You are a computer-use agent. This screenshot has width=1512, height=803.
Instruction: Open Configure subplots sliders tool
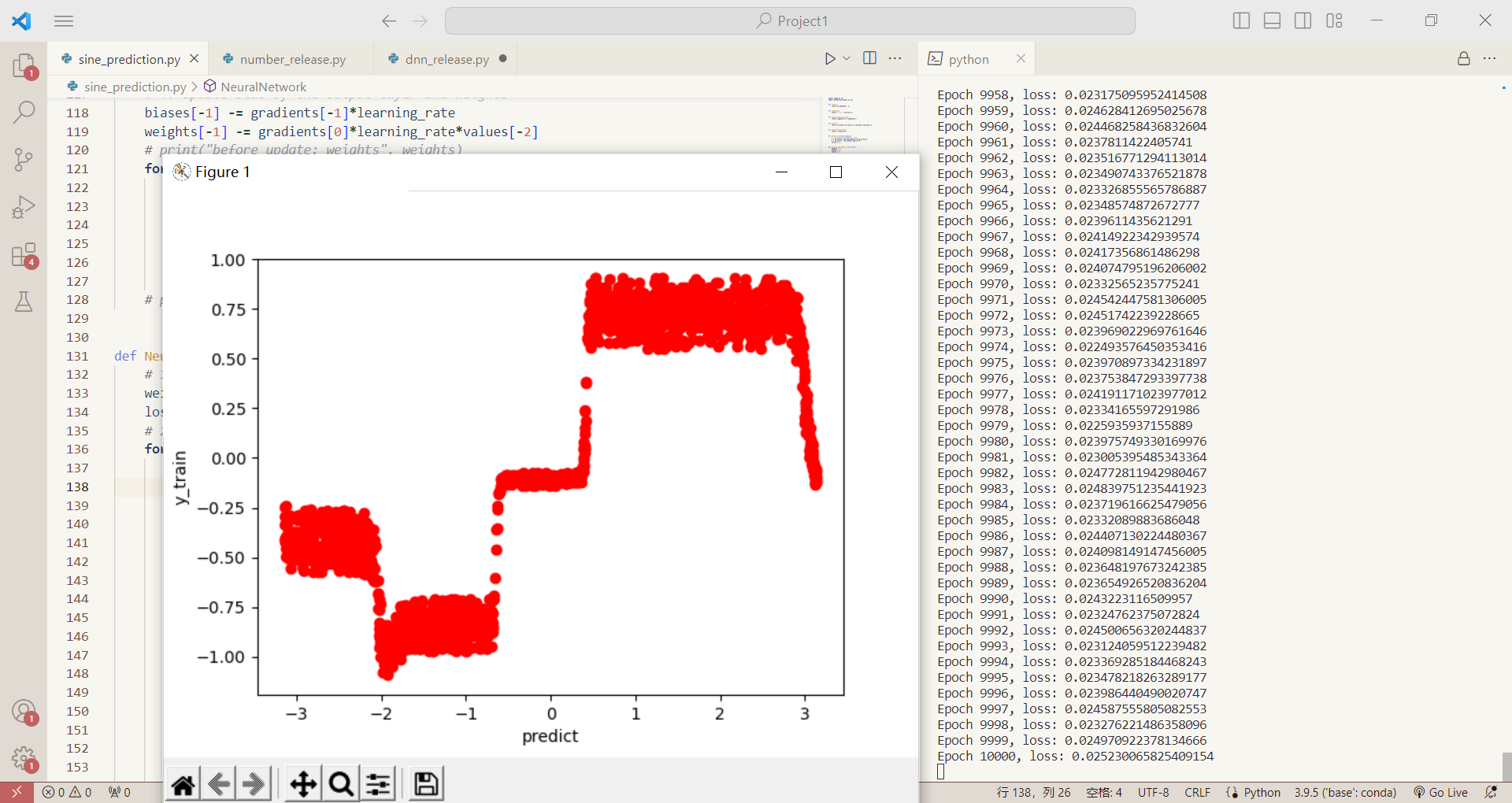(379, 784)
